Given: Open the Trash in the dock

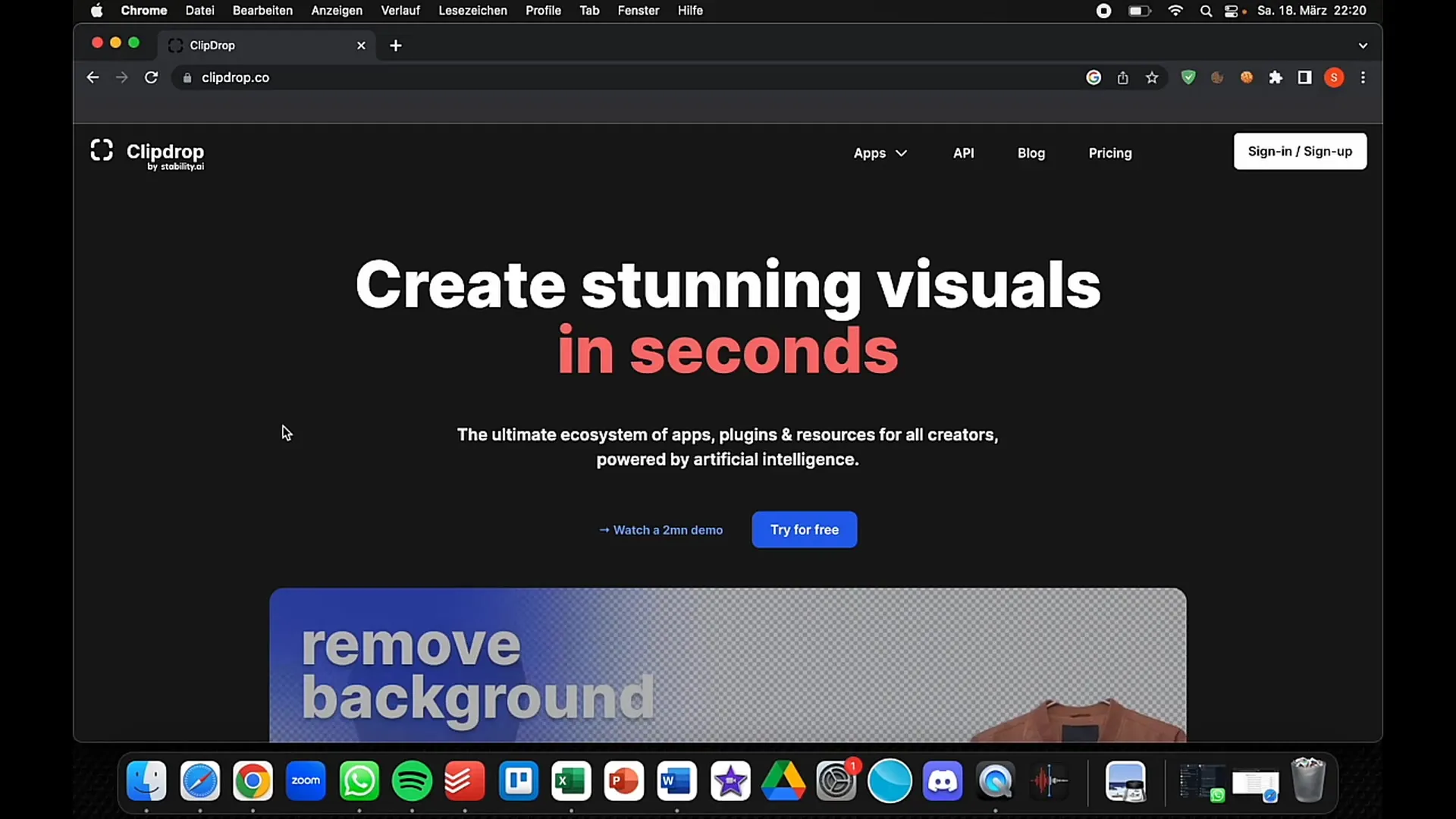Looking at the screenshot, I should 1308,781.
